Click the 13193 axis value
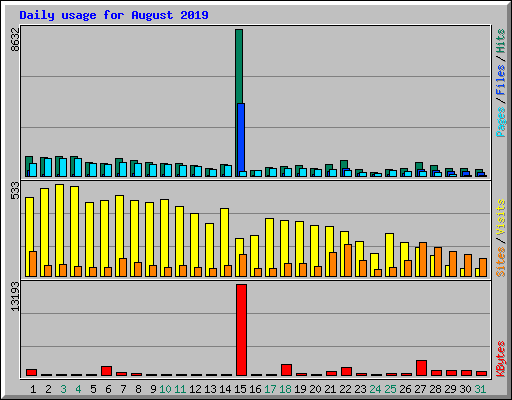The width and height of the screenshot is (512, 400). pyautogui.click(x=15, y=297)
